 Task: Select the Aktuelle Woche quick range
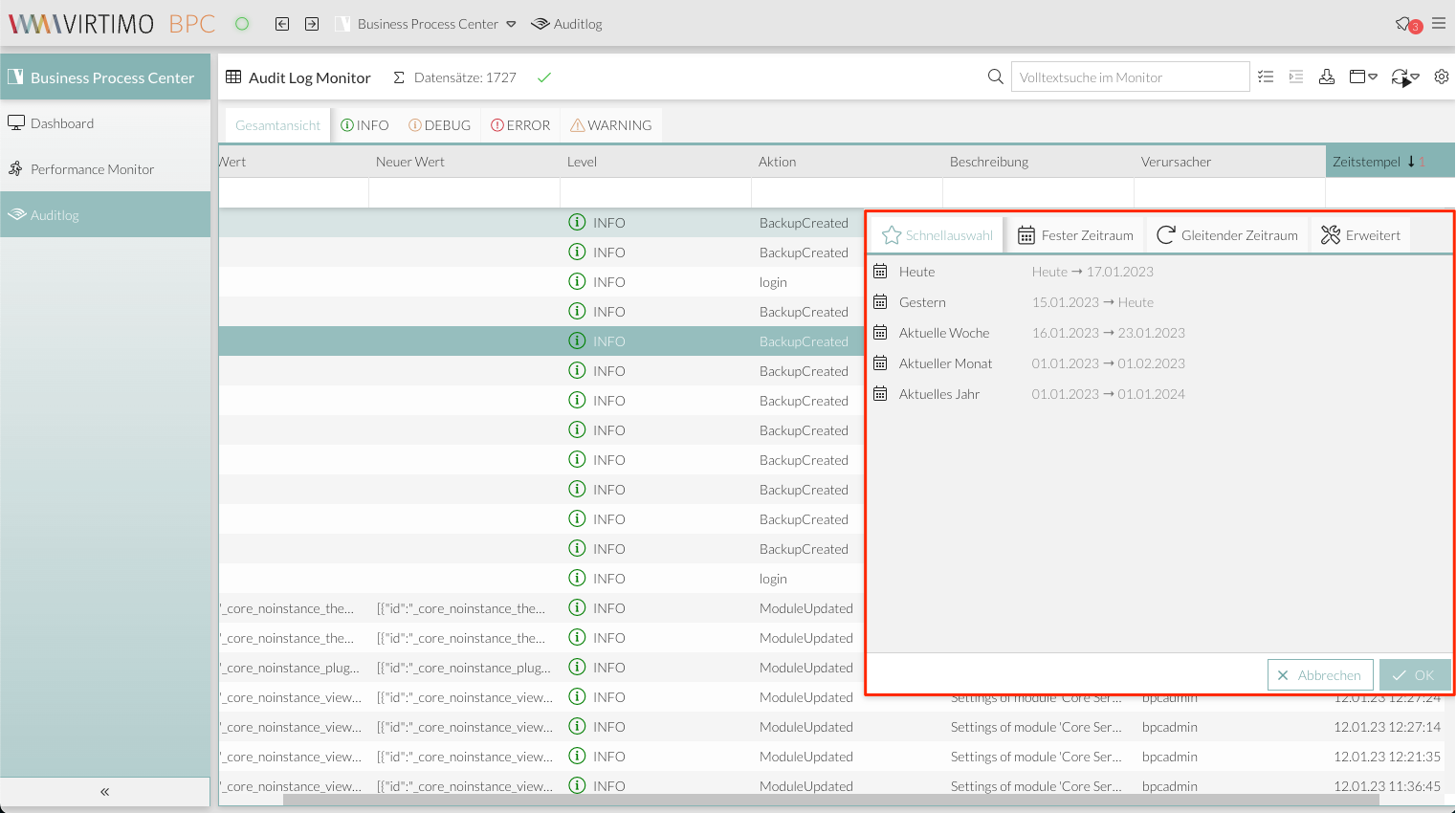944,333
